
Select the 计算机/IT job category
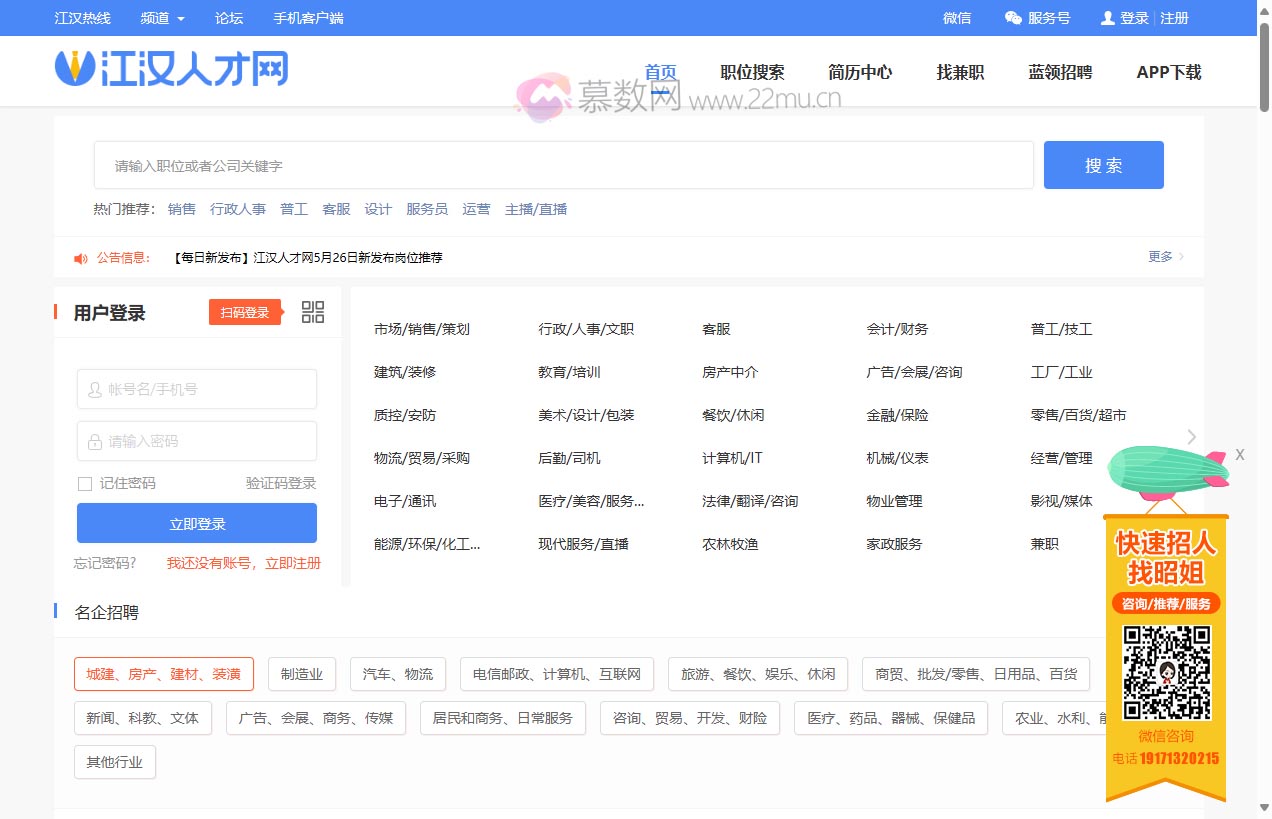click(x=731, y=458)
